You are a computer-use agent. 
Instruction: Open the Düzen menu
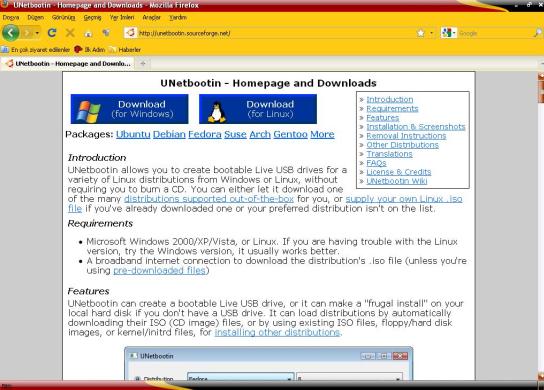point(36,17)
